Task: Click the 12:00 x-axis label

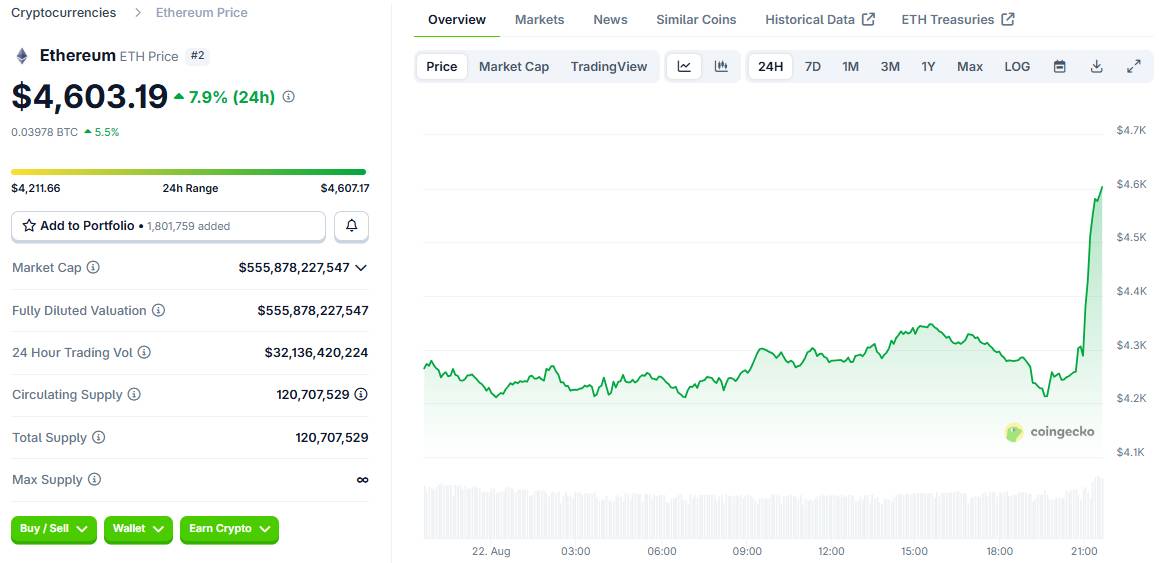Action: coord(831,551)
